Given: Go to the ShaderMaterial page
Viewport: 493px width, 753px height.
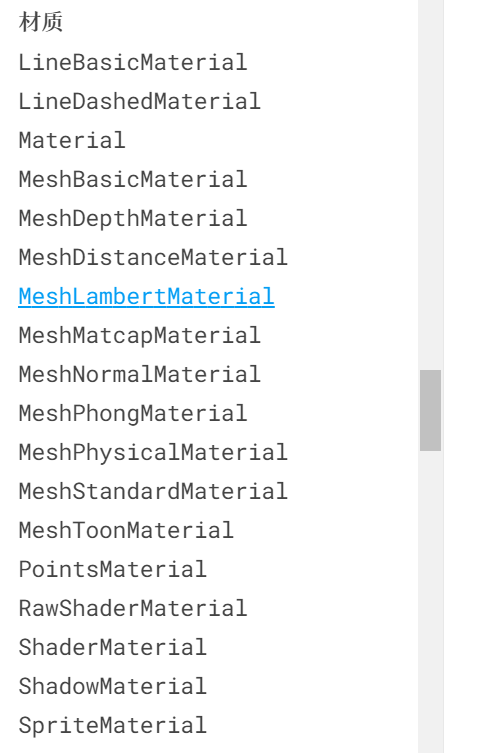Looking at the screenshot, I should [x=112, y=647].
